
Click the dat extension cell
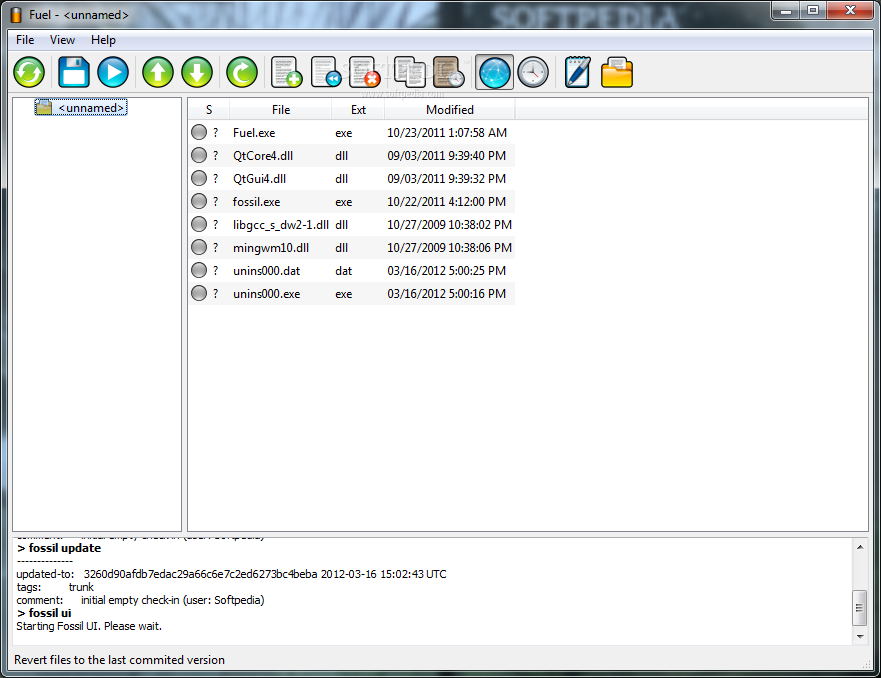point(343,271)
